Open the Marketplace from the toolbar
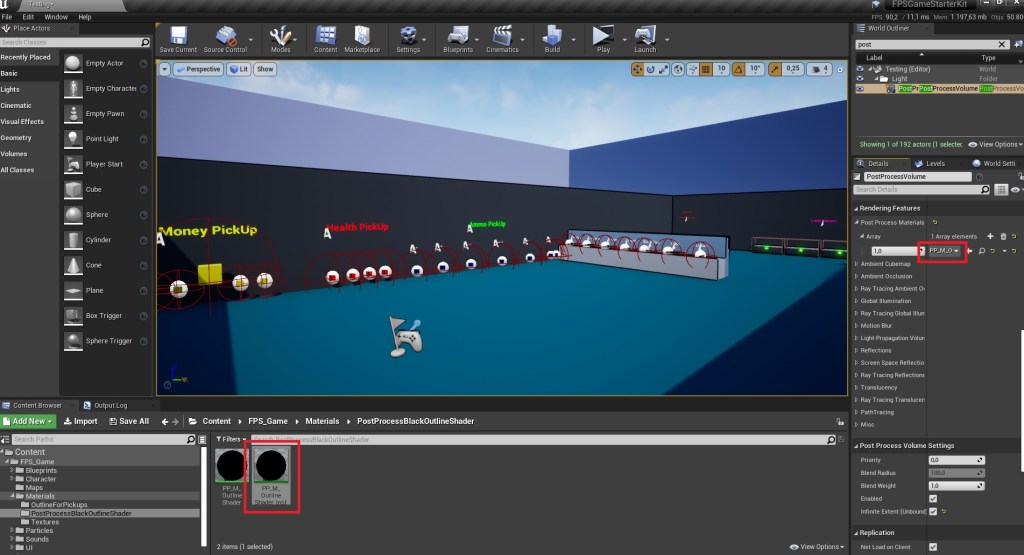Viewport: 1024px width, 555px height. (x=361, y=37)
